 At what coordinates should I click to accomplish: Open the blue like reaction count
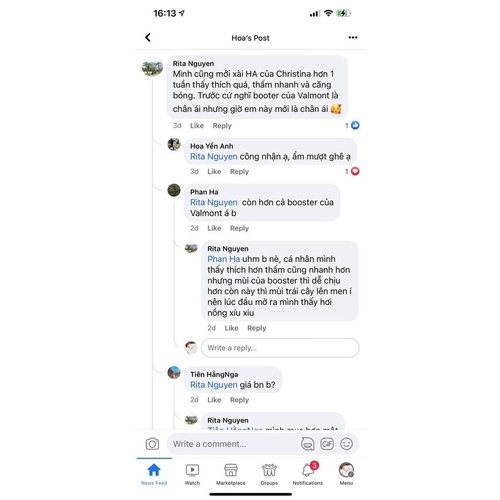point(352,125)
